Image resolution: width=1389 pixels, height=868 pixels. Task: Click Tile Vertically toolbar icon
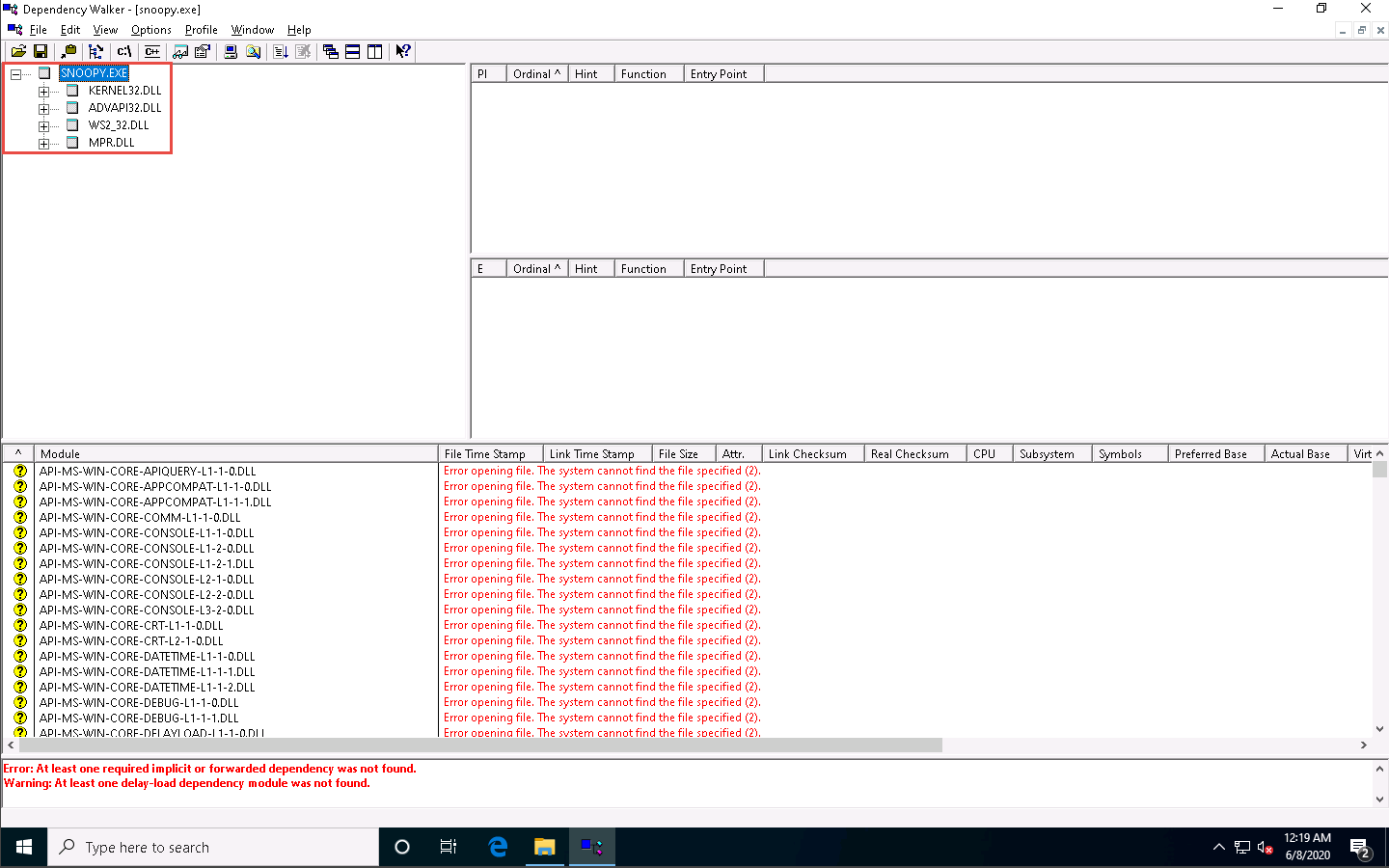tap(375, 52)
